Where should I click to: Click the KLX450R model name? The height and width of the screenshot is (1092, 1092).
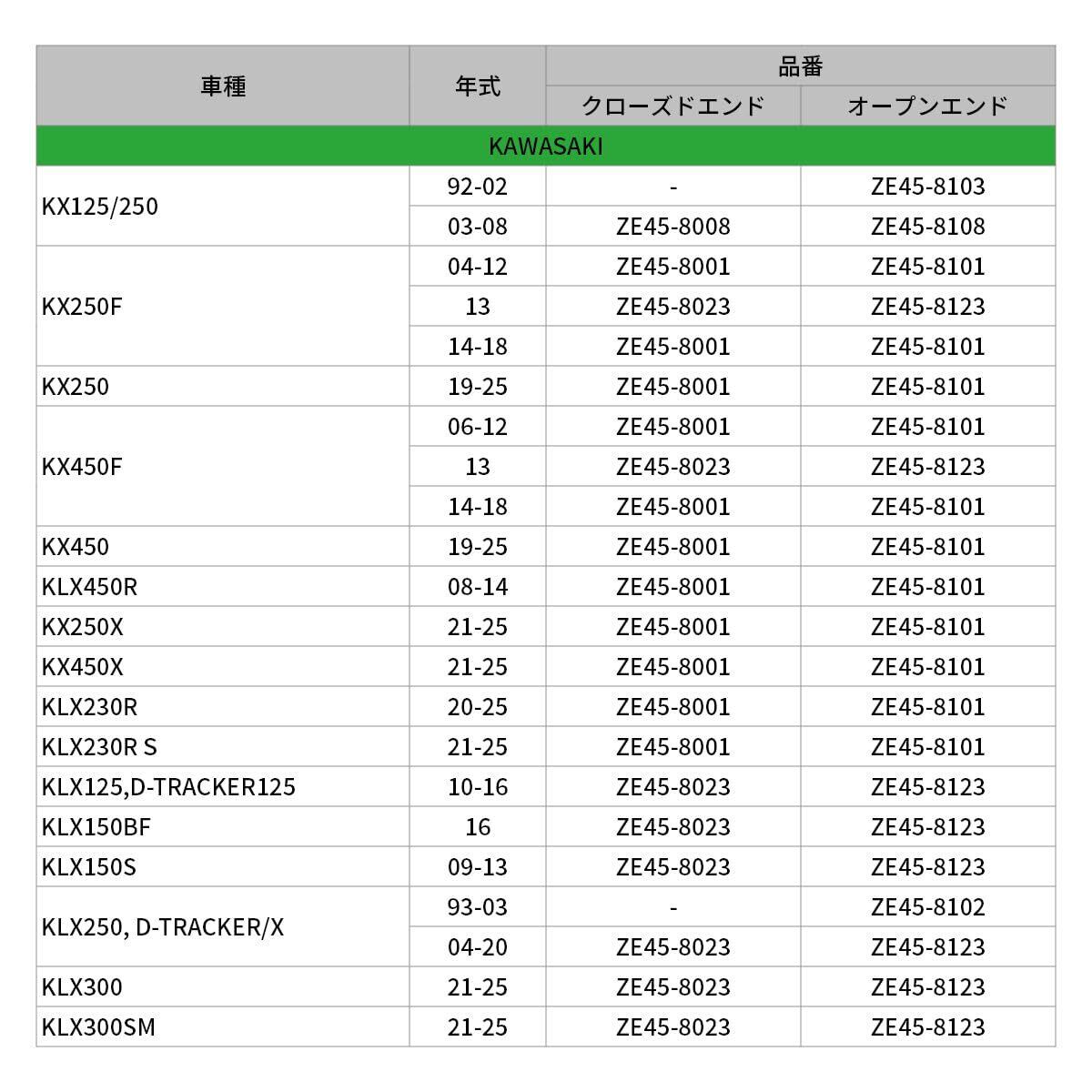pyautogui.click(x=89, y=587)
